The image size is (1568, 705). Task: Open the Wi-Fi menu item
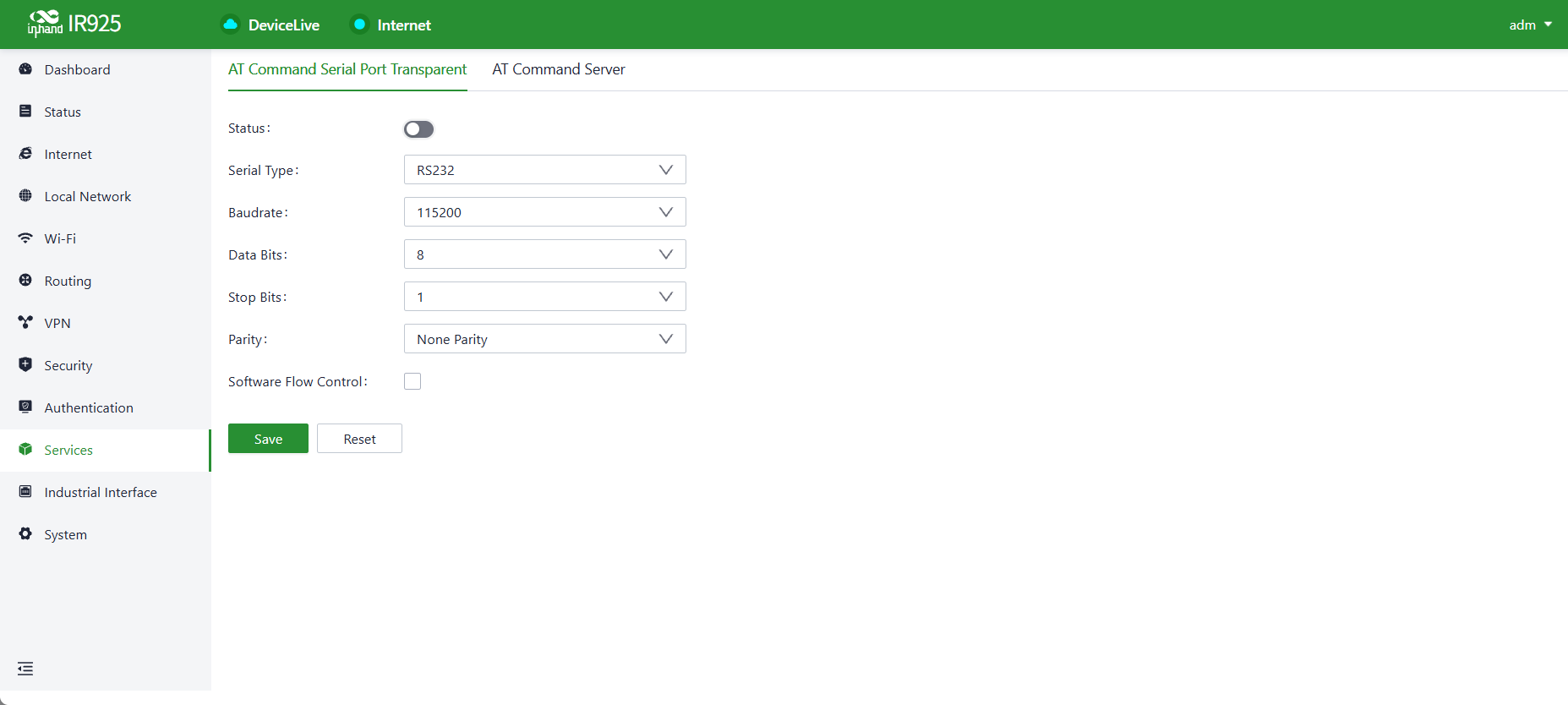(x=106, y=239)
